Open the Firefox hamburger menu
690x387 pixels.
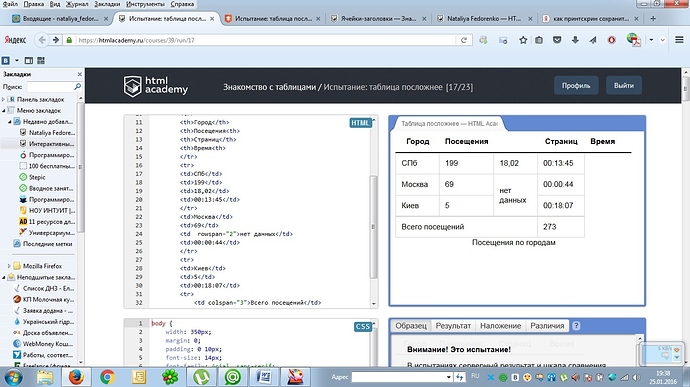[x=679, y=40]
